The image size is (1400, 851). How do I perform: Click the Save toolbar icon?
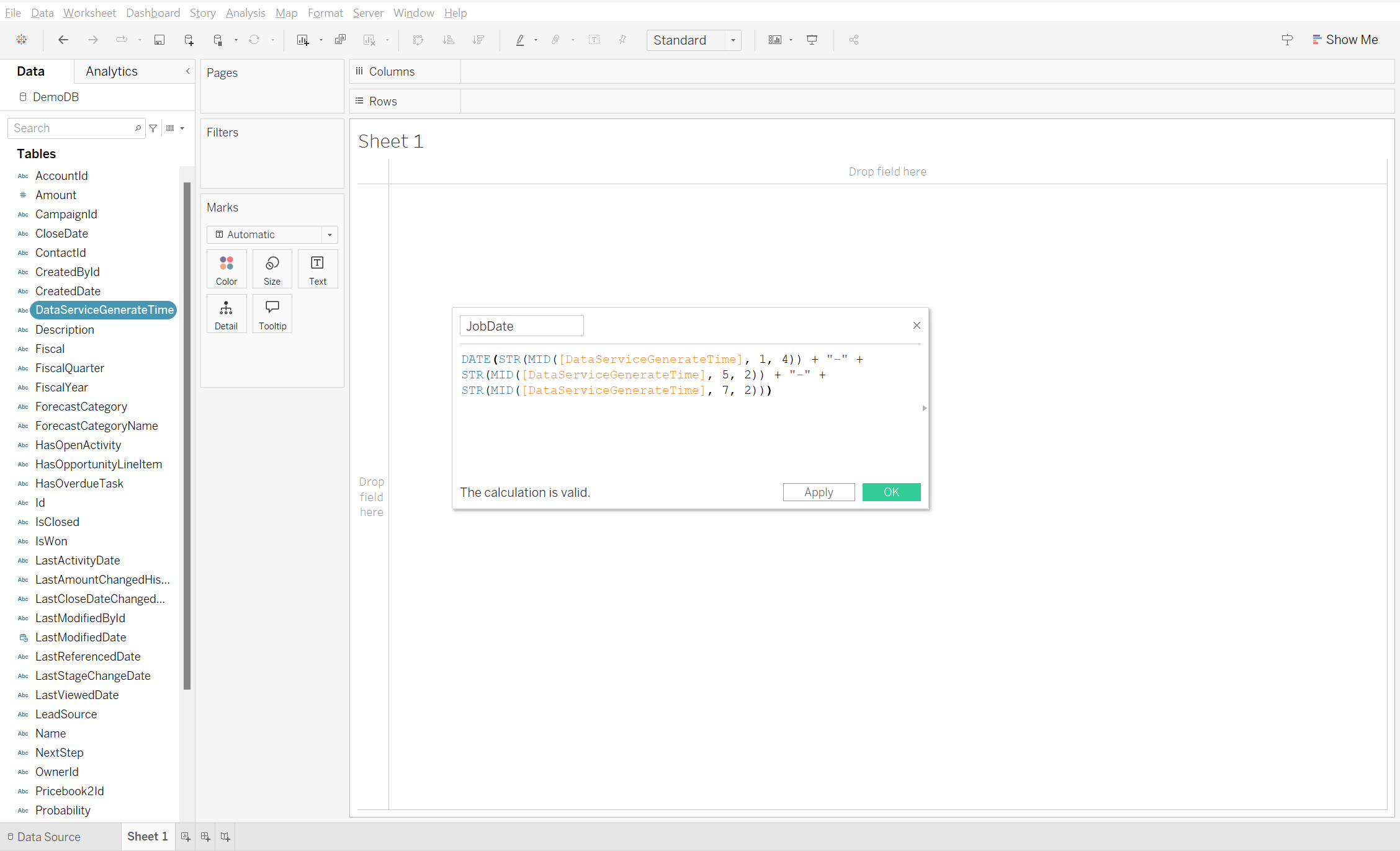(159, 40)
